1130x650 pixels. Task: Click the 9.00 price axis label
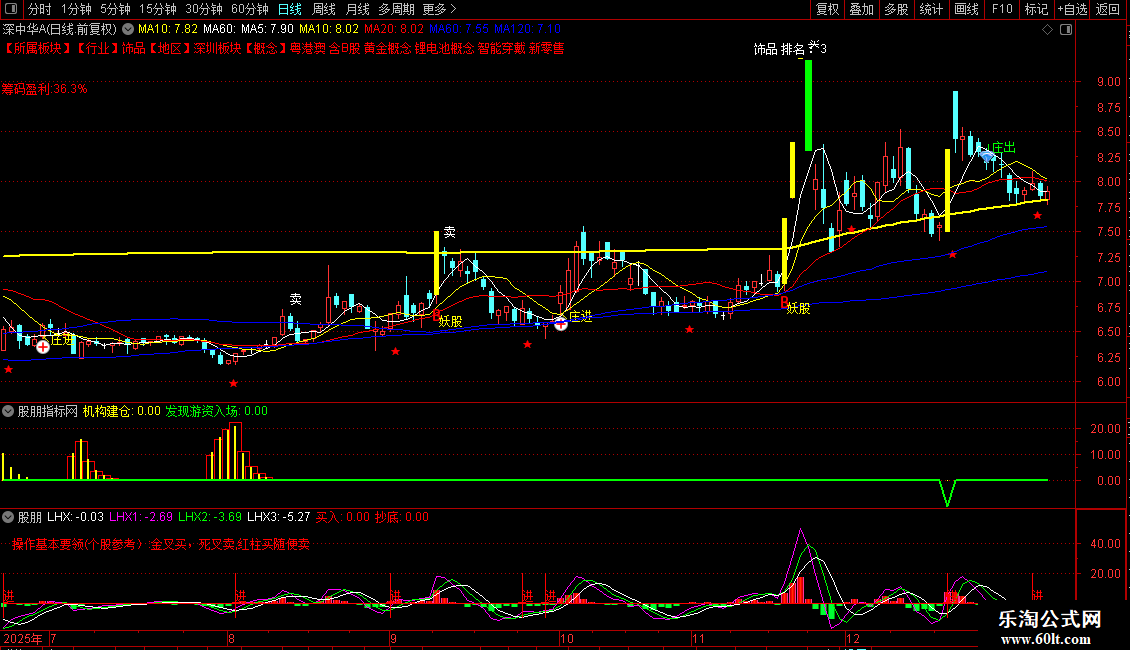click(1108, 82)
